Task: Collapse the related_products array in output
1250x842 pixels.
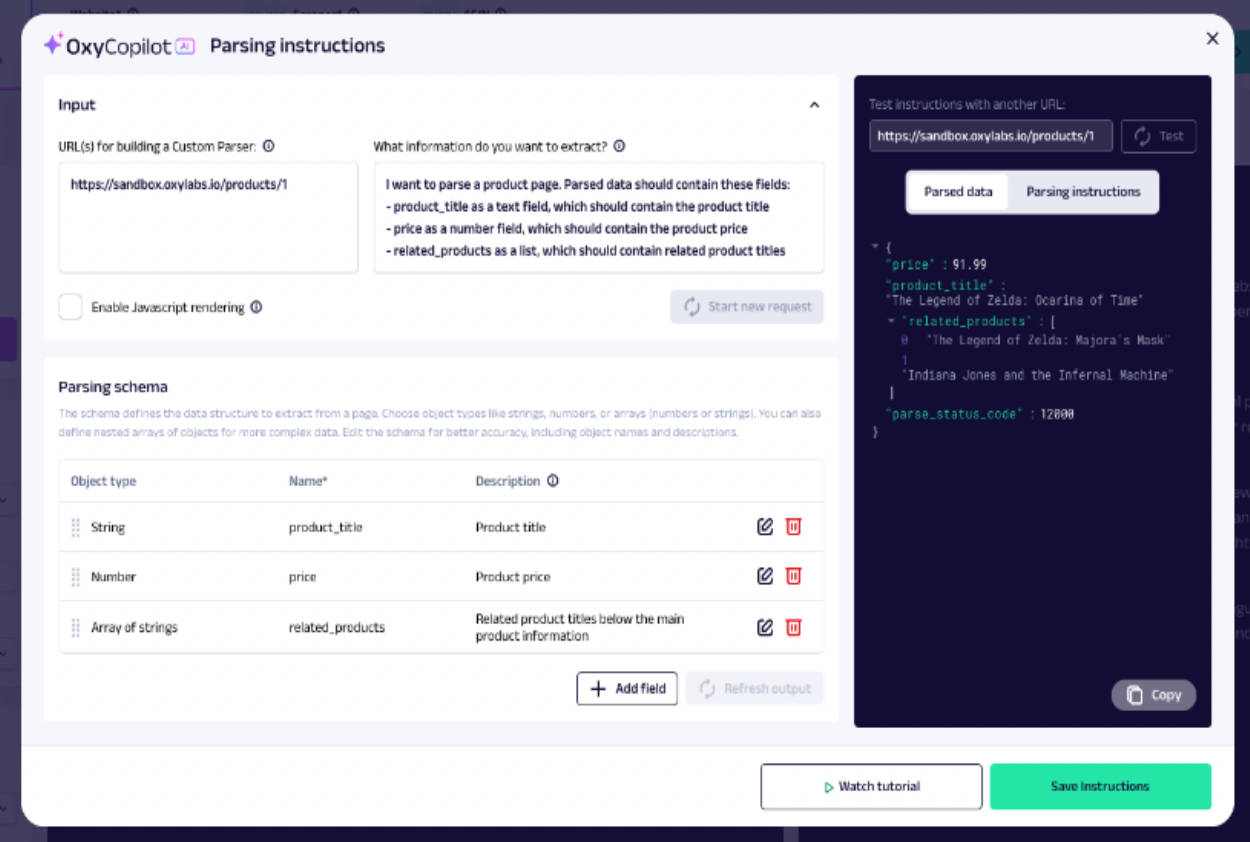Action: point(891,321)
